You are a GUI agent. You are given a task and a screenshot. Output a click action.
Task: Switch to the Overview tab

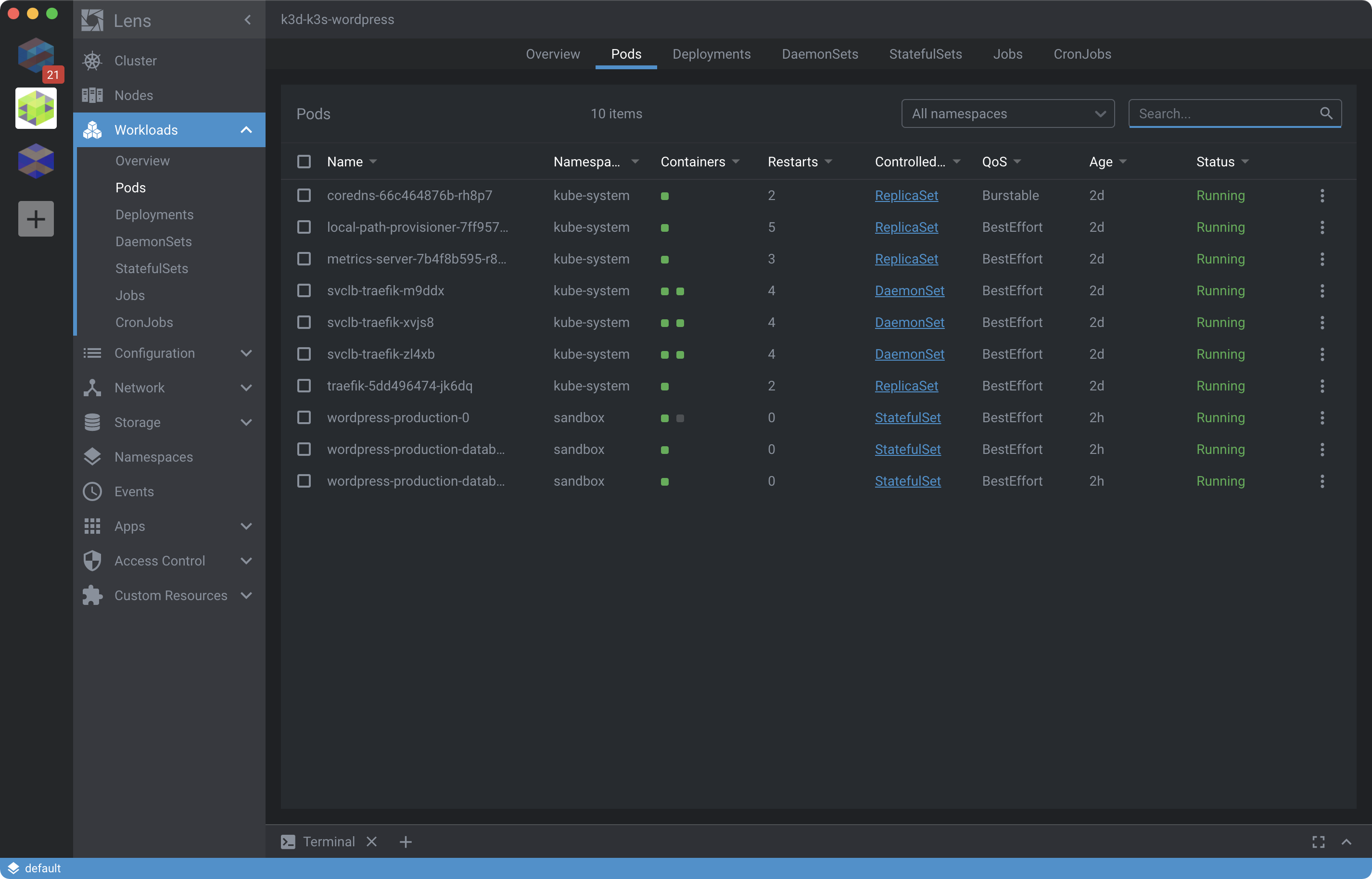[553, 54]
